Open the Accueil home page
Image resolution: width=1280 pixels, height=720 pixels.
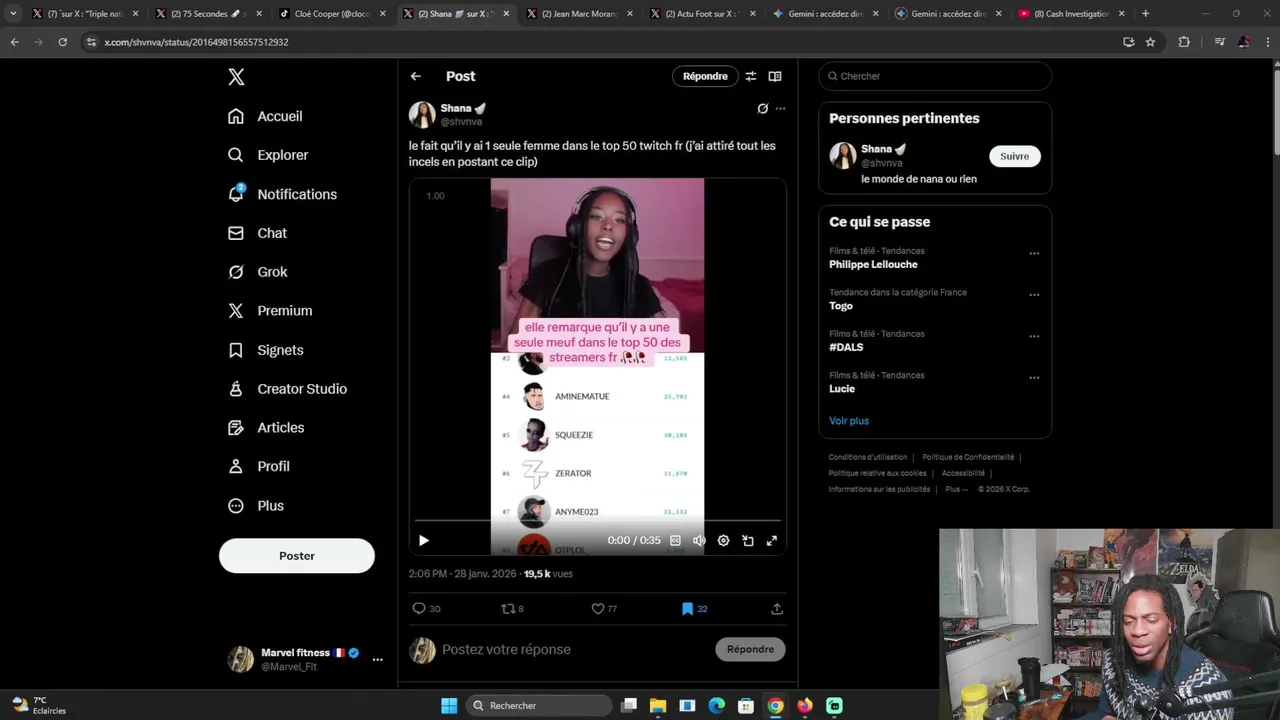265,116
